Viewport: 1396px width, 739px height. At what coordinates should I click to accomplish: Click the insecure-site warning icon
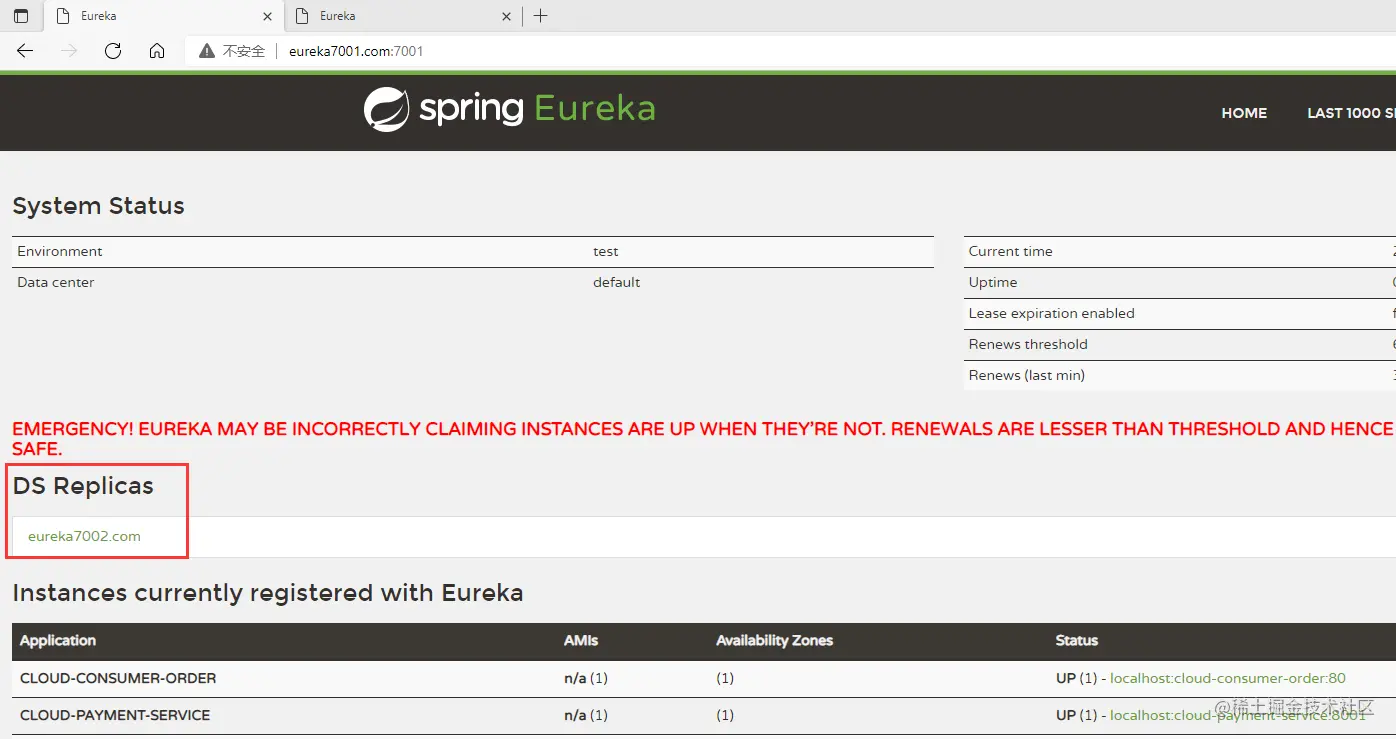[x=207, y=51]
